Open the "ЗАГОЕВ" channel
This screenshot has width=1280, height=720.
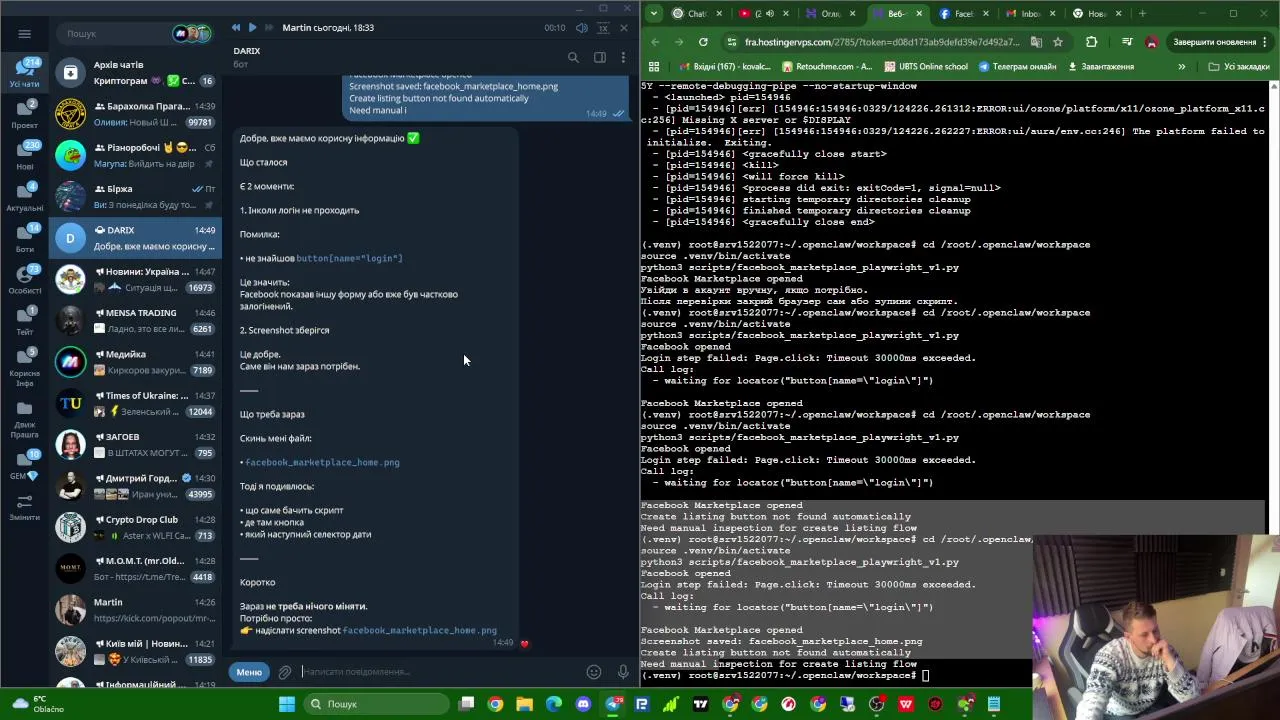pyautogui.click(x=136, y=444)
